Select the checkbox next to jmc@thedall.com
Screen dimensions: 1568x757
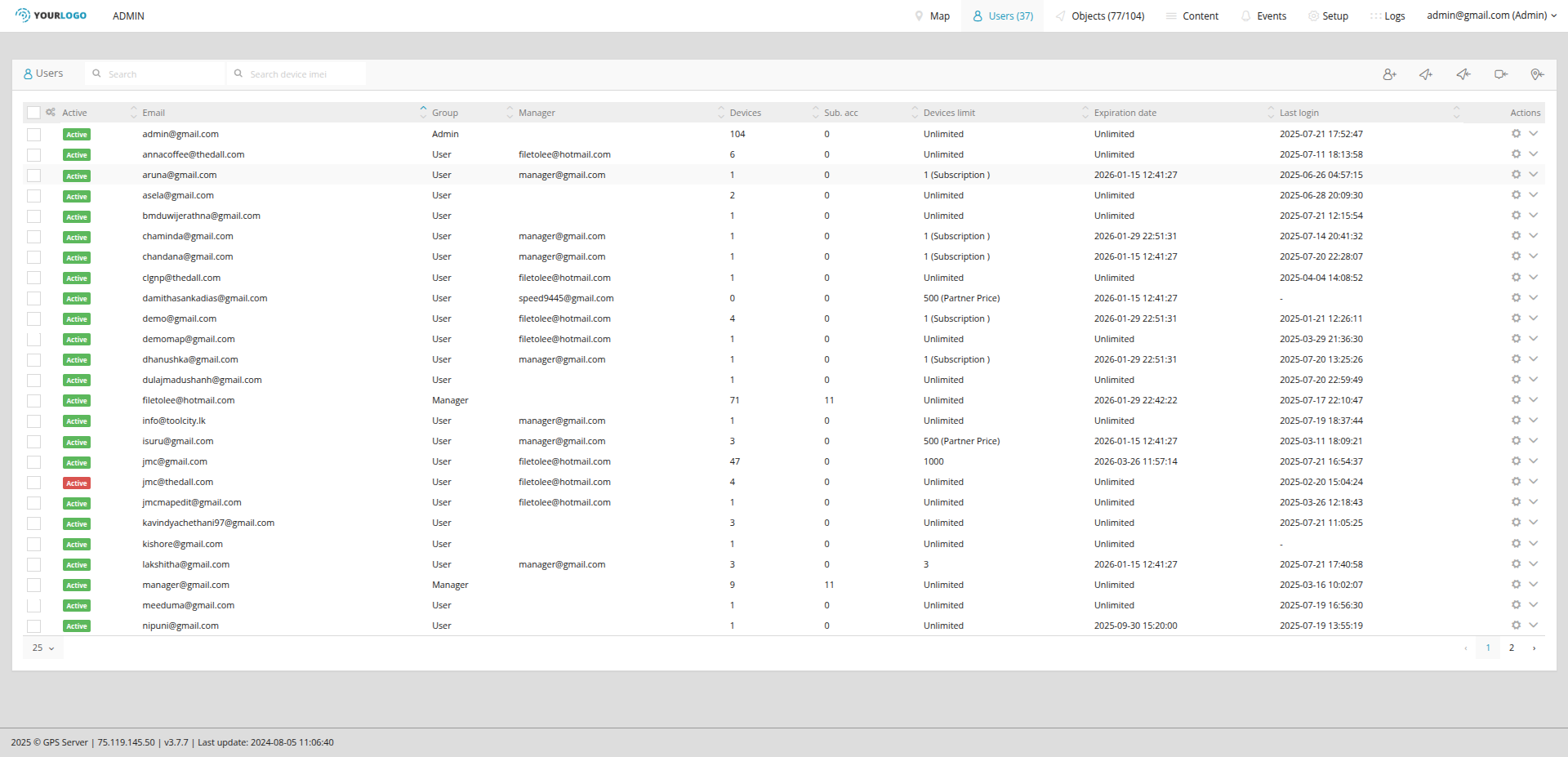coord(33,483)
